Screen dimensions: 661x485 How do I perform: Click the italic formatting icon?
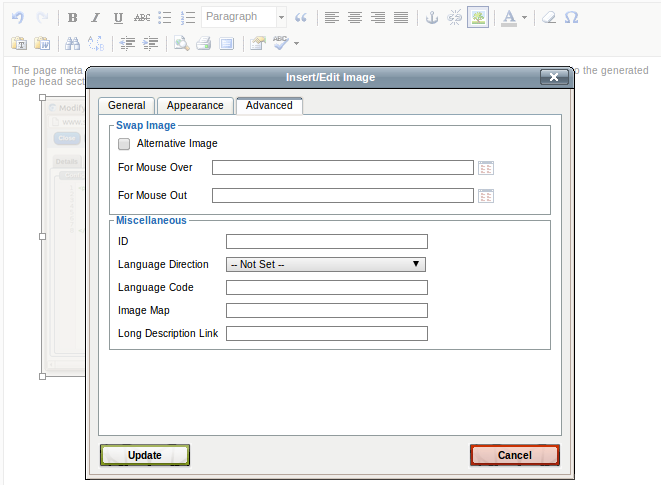click(x=96, y=18)
